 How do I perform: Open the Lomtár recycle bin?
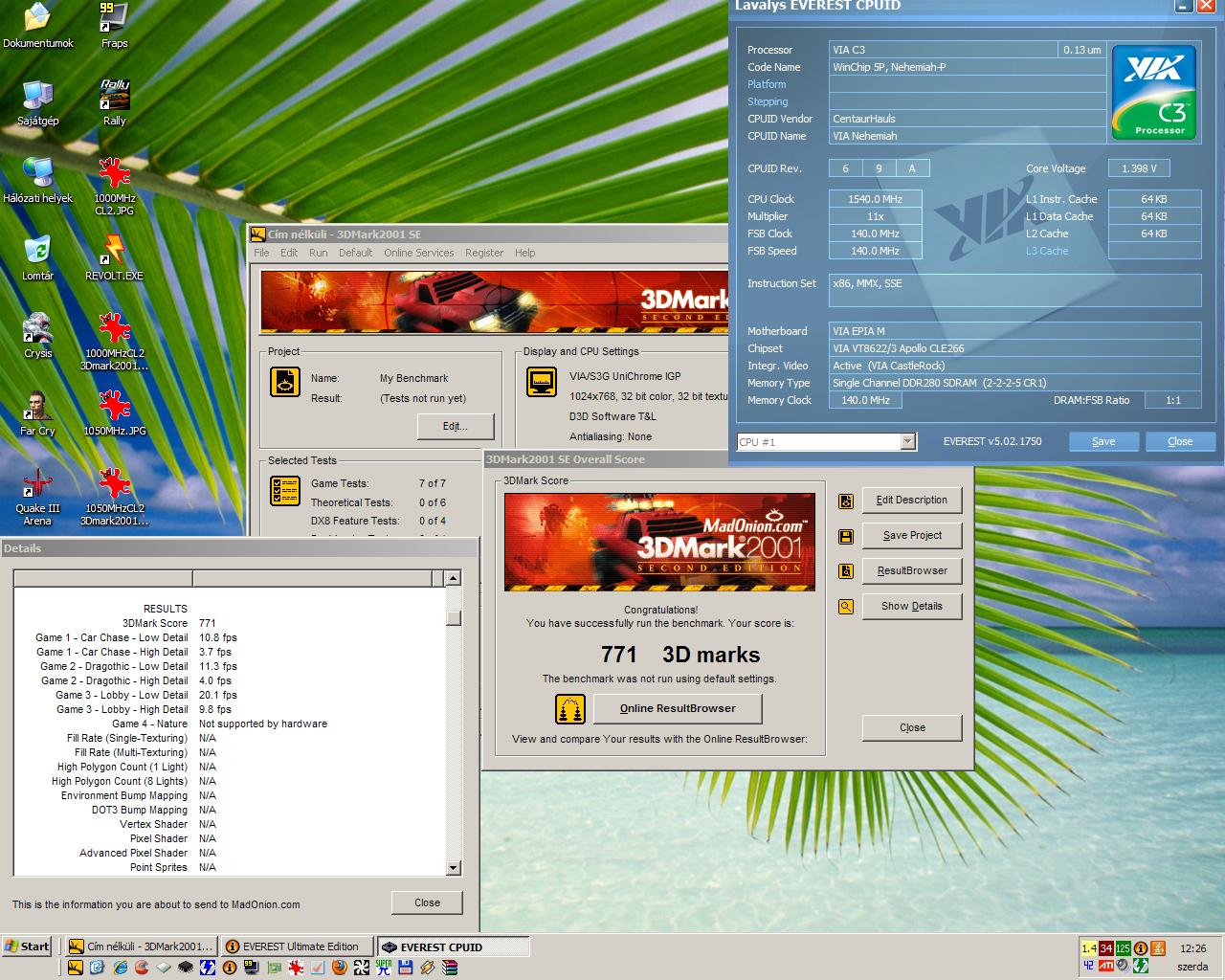[37, 258]
